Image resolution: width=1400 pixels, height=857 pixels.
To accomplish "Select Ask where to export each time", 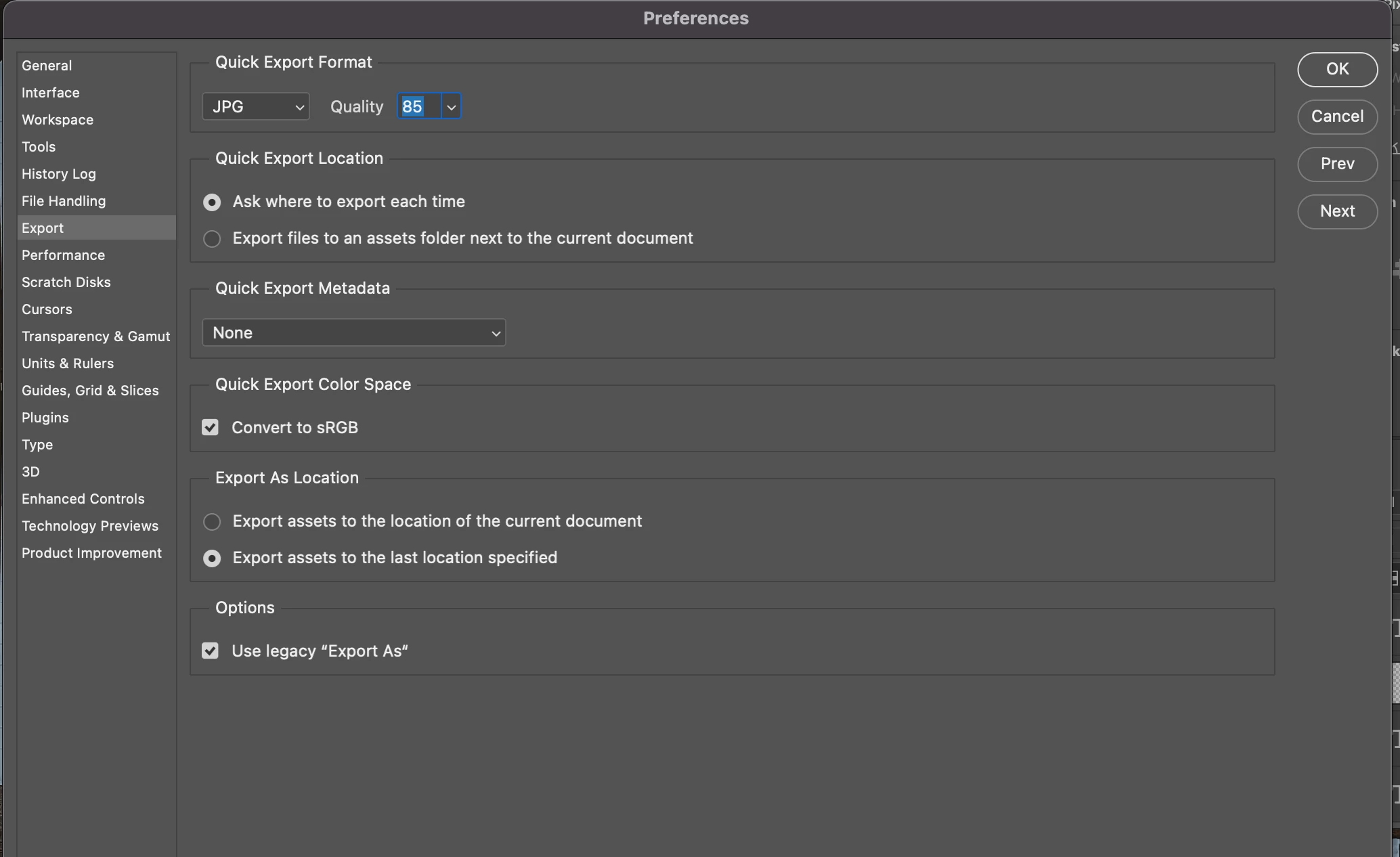I will 212,202.
